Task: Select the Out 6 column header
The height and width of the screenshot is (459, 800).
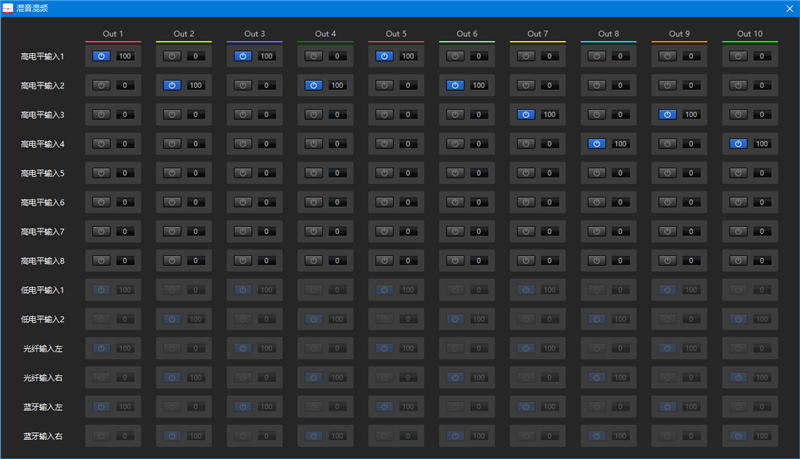Action: coord(466,34)
